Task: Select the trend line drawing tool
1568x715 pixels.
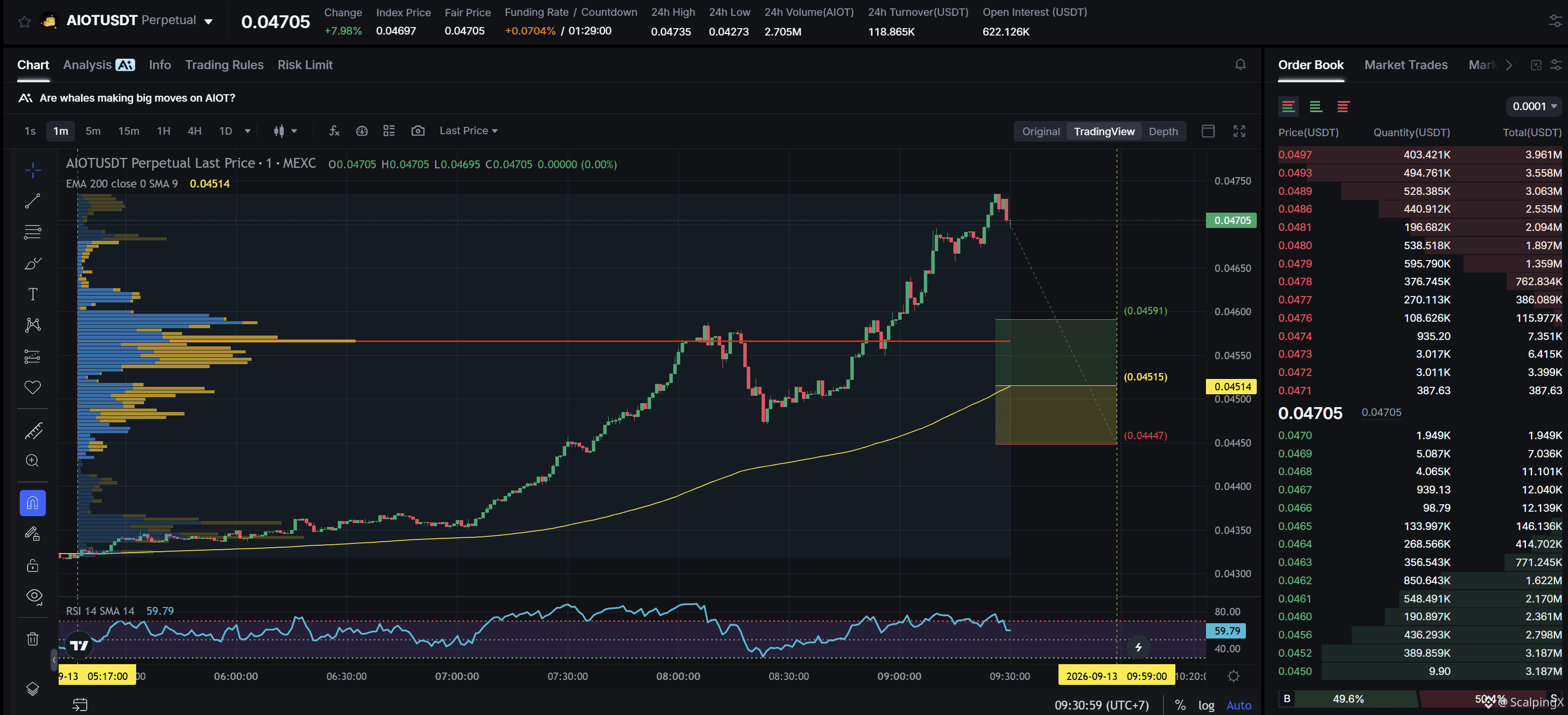Action: point(33,200)
